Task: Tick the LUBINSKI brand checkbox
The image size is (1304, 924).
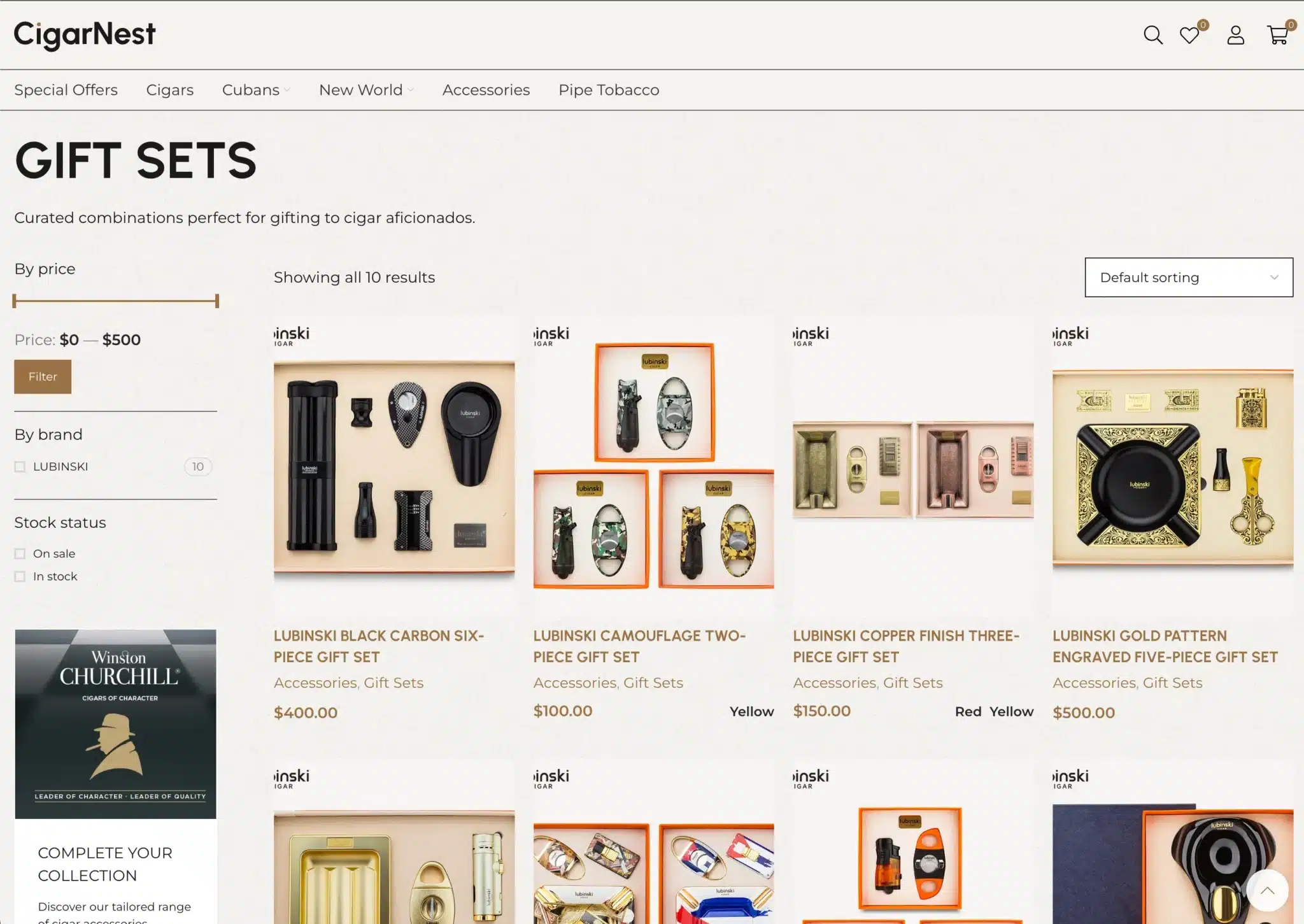Action: click(x=20, y=467)
